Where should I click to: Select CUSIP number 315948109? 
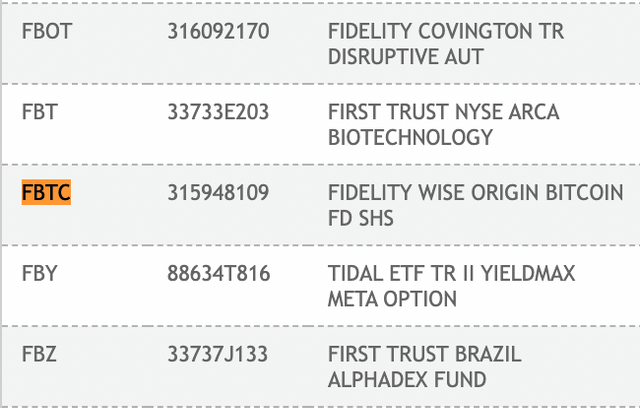coord(218,193)
